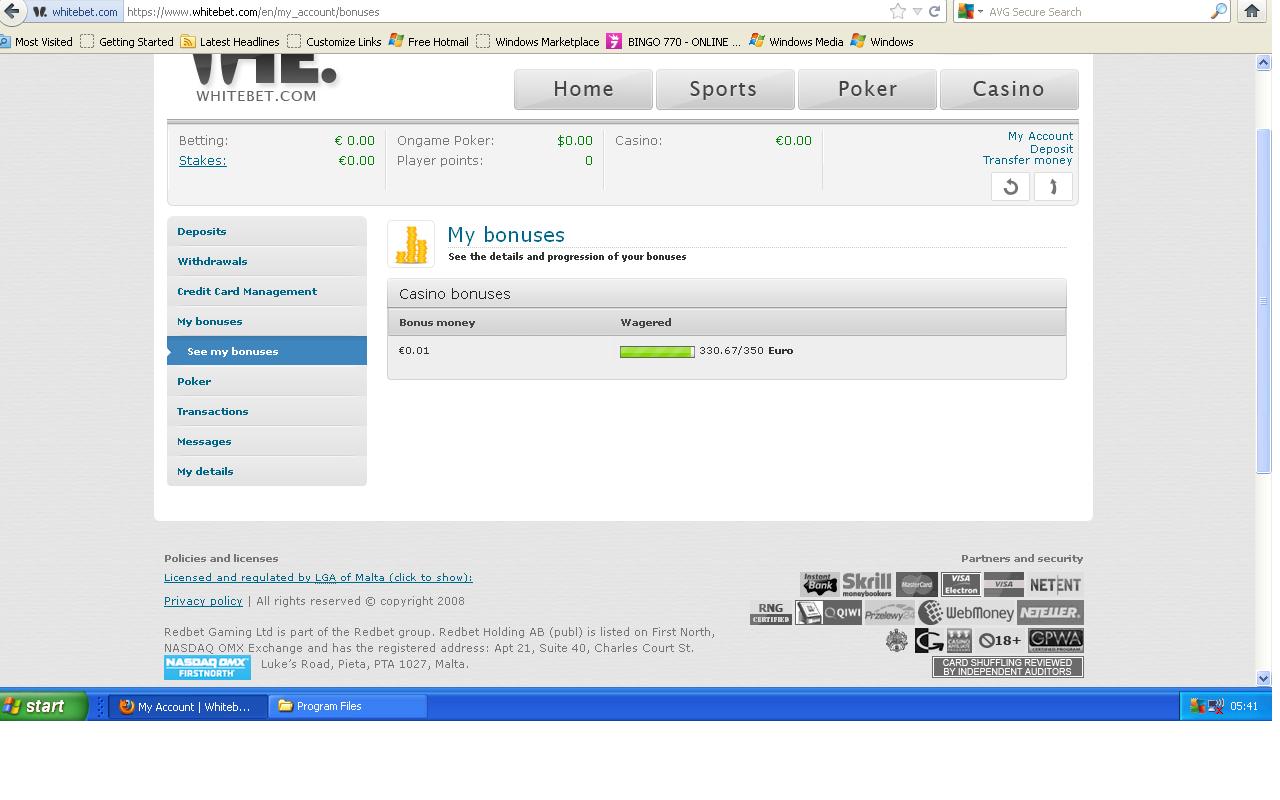1280x800 pixels.
Task: Click inside the AVG Secure Search field
Action: pos(1097,12)
